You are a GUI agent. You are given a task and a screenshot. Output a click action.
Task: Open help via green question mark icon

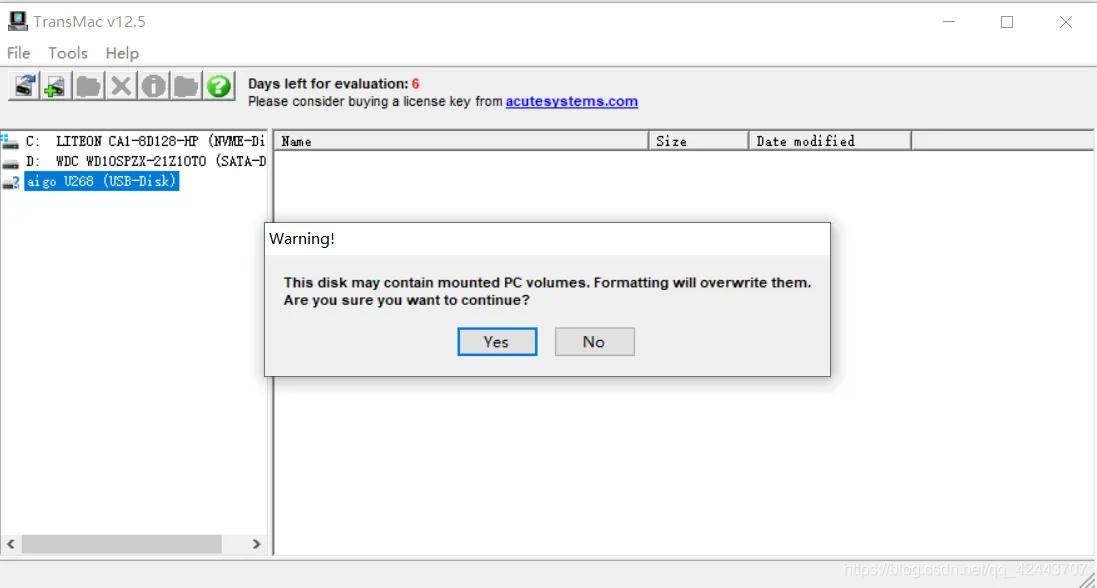click(219, 86)
